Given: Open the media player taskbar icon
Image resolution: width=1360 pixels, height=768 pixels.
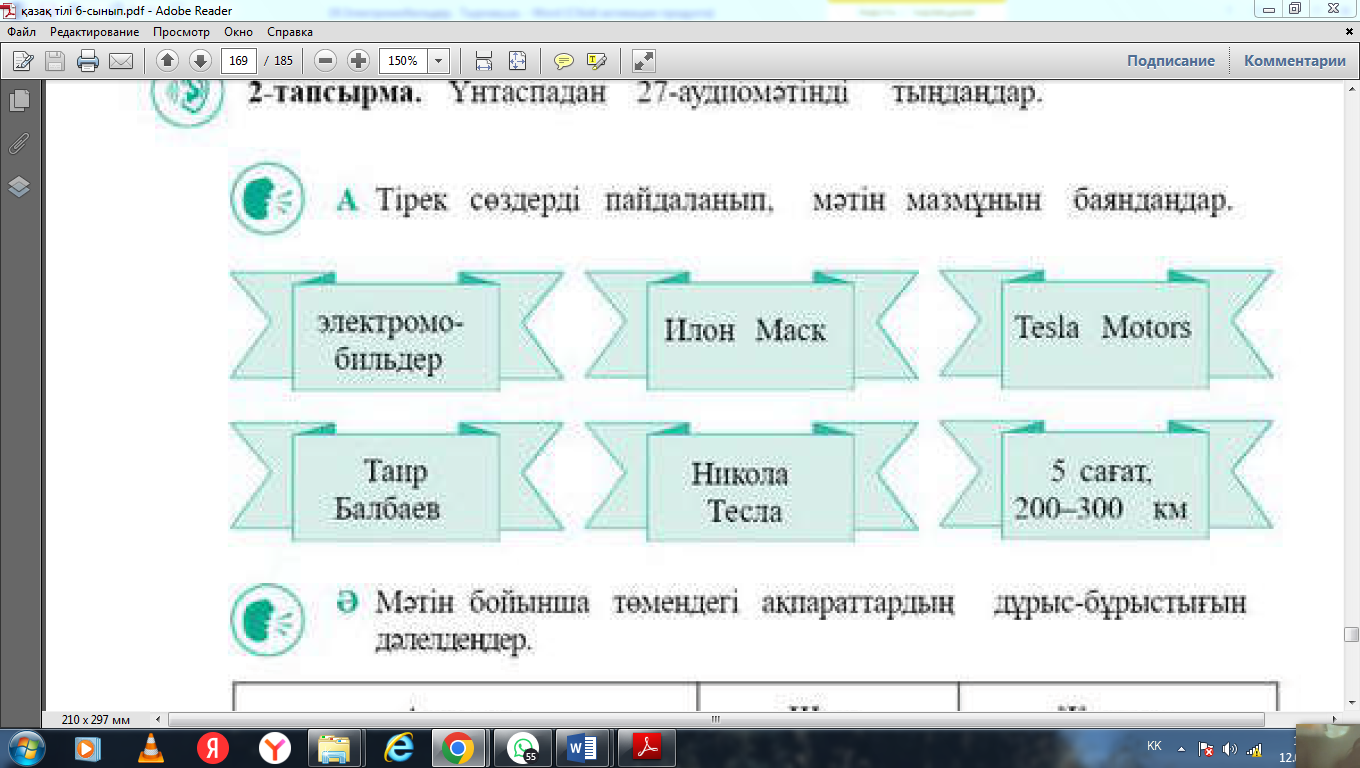Looking at the screenshot, I should coord(88,747).
